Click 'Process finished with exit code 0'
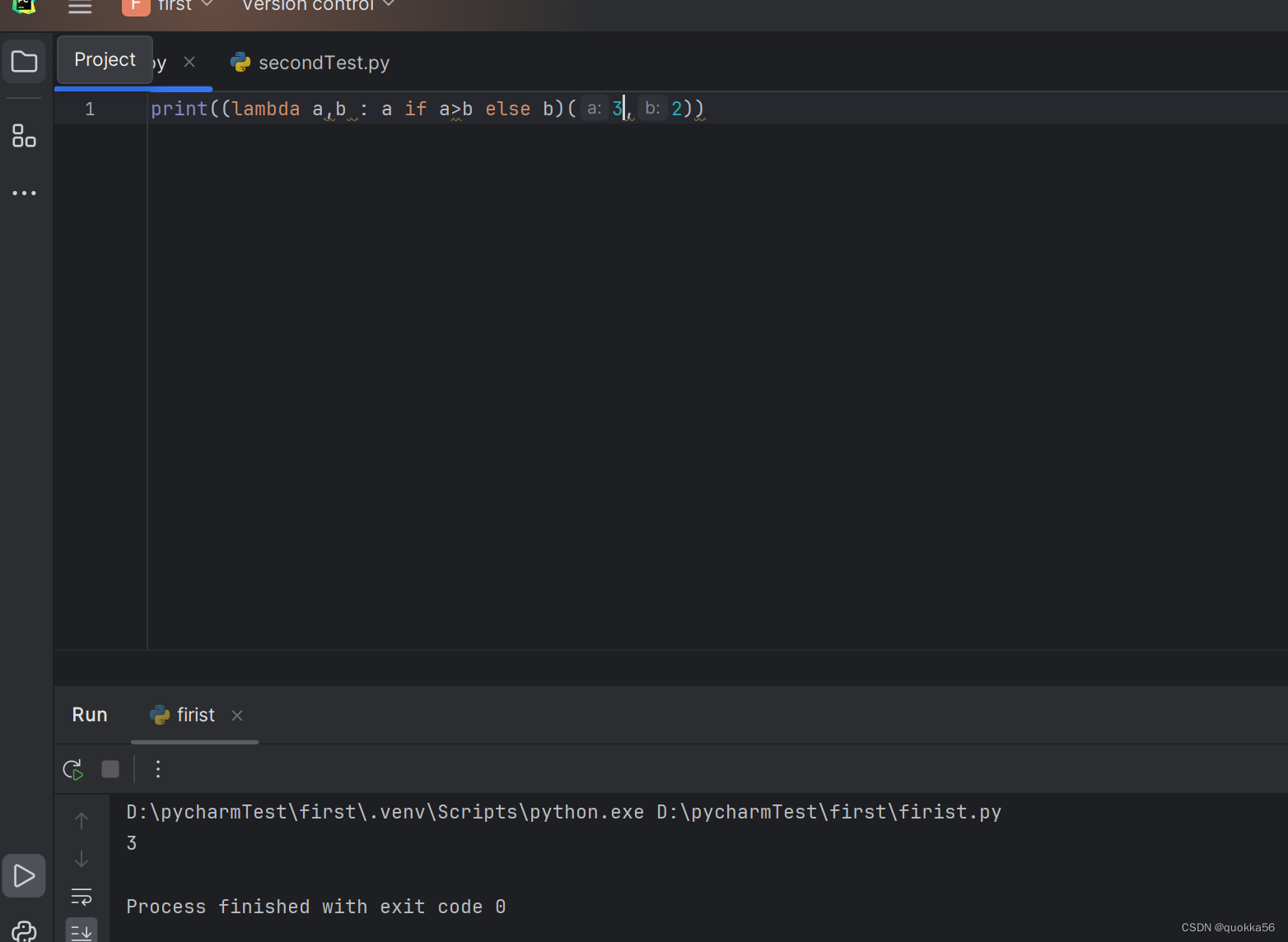1288x942 pixels. click(316, 907)
